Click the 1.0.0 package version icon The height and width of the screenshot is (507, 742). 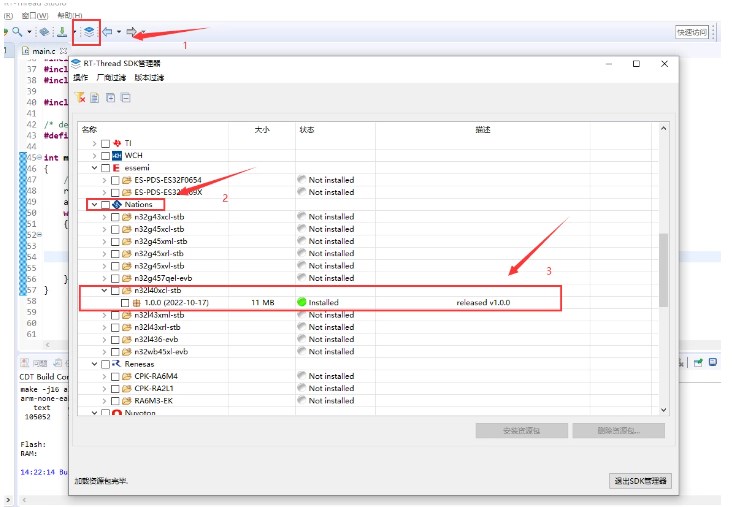[136, 302]
